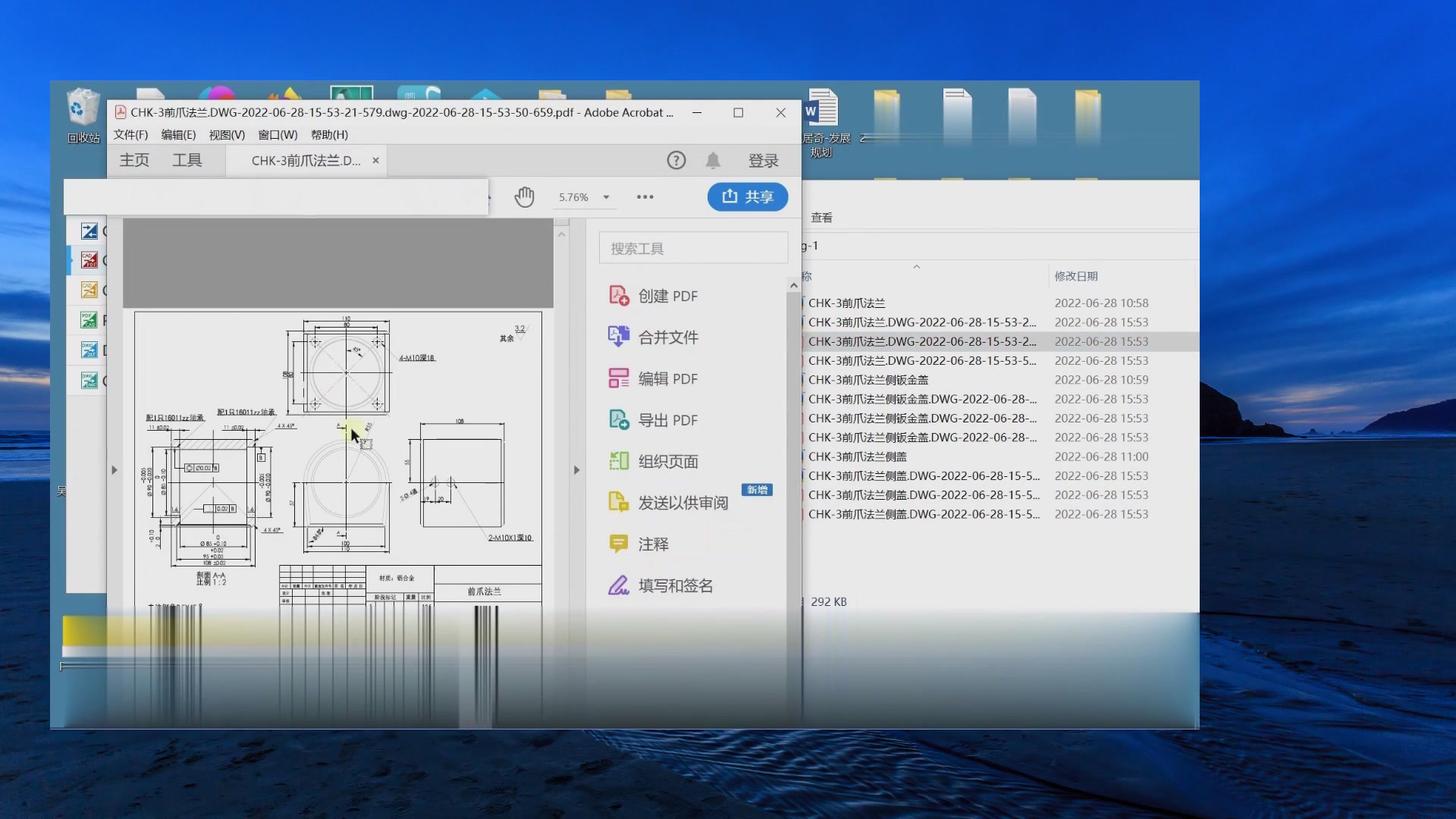Screen dimensions: 1456x819
Task: Select file CHK-3前爪法兰侧盖 dated 11:00
Action: point(857,457)
